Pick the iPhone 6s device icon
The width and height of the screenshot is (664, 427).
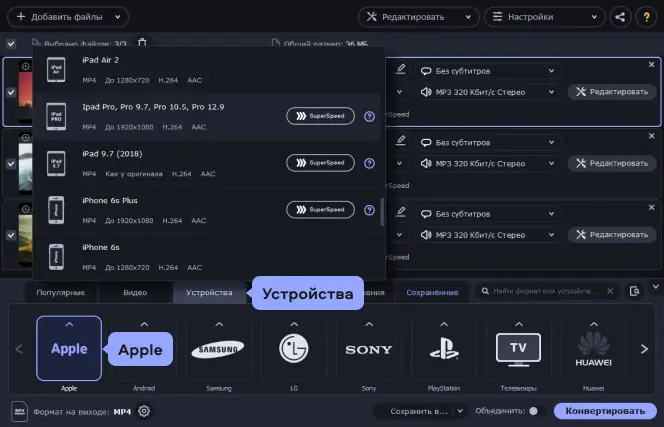coord(56,257)
